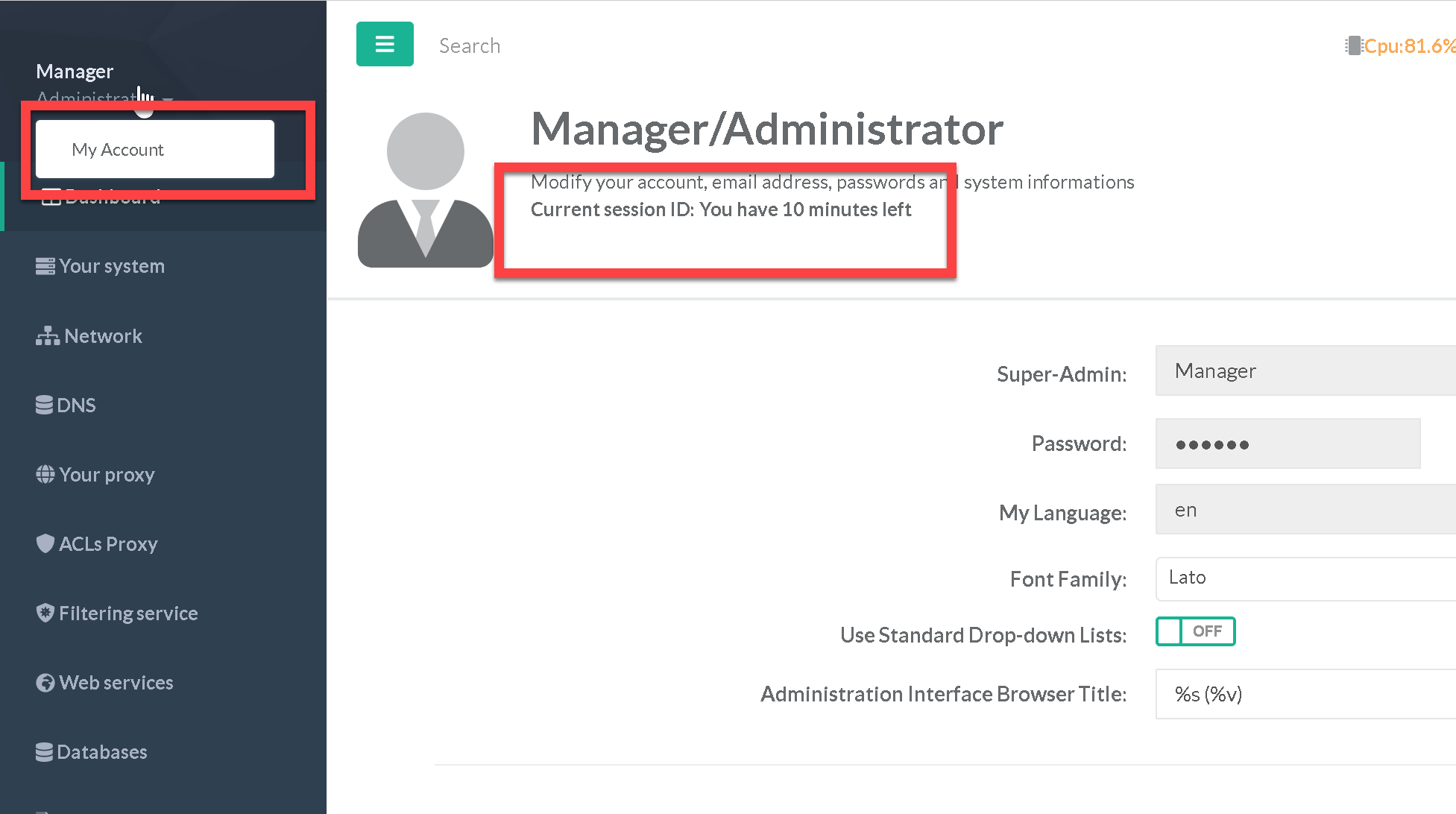Click the Your proxy globe icon
The image size is (1456, 814).
click(x=45, y=474)
